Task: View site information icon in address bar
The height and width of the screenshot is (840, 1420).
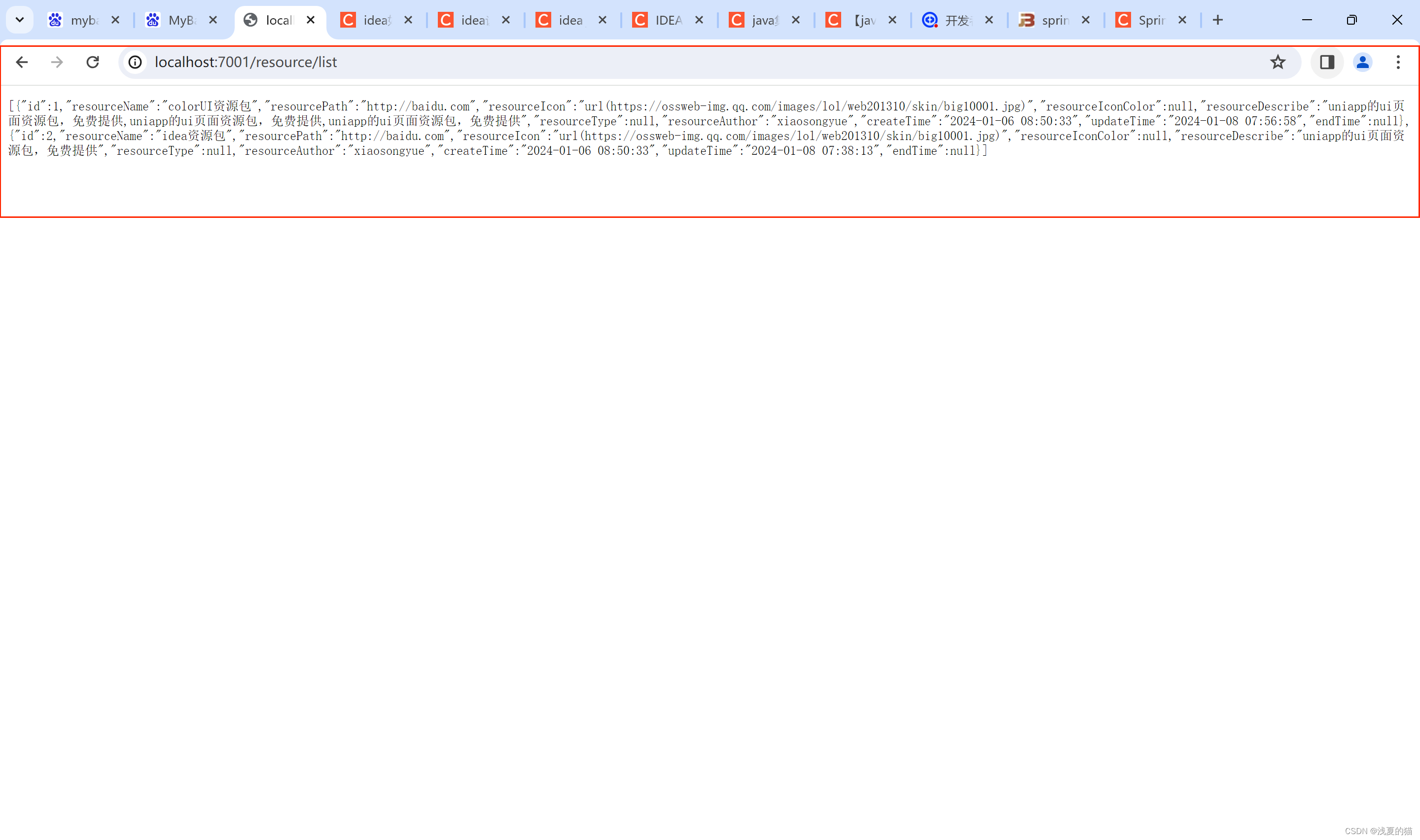Action: 135,62
